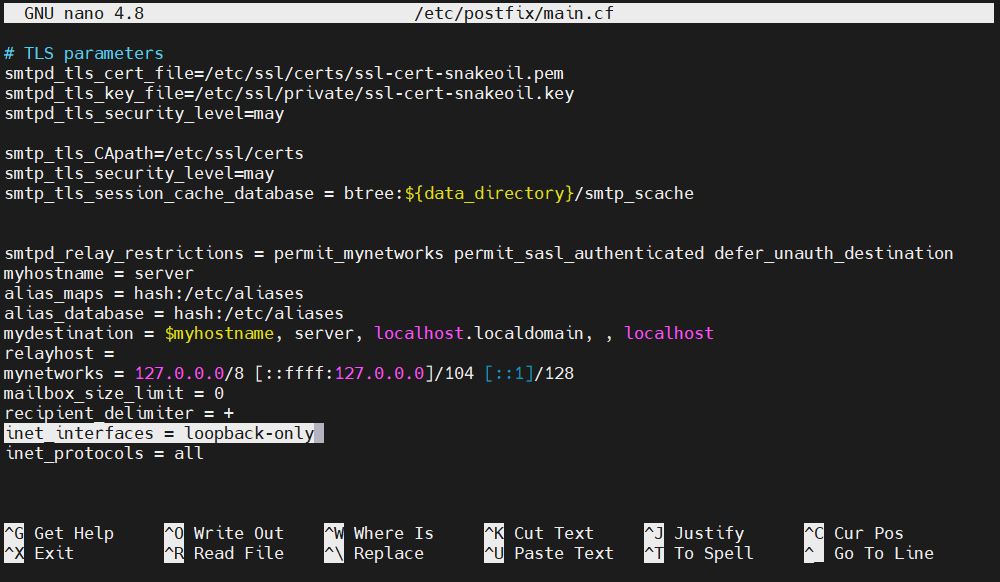This screenshot has height=582, width=1000.
Task: Click the [::1]/128 network value
Action: point(529,374)
